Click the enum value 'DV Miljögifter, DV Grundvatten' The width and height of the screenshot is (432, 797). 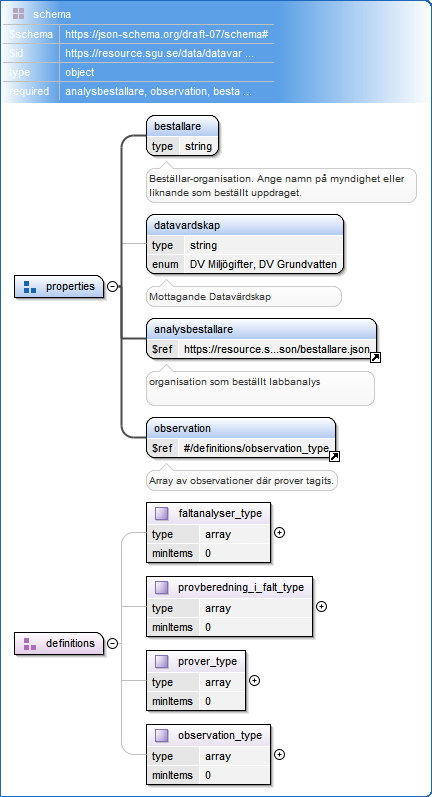(x=263, y=264)
